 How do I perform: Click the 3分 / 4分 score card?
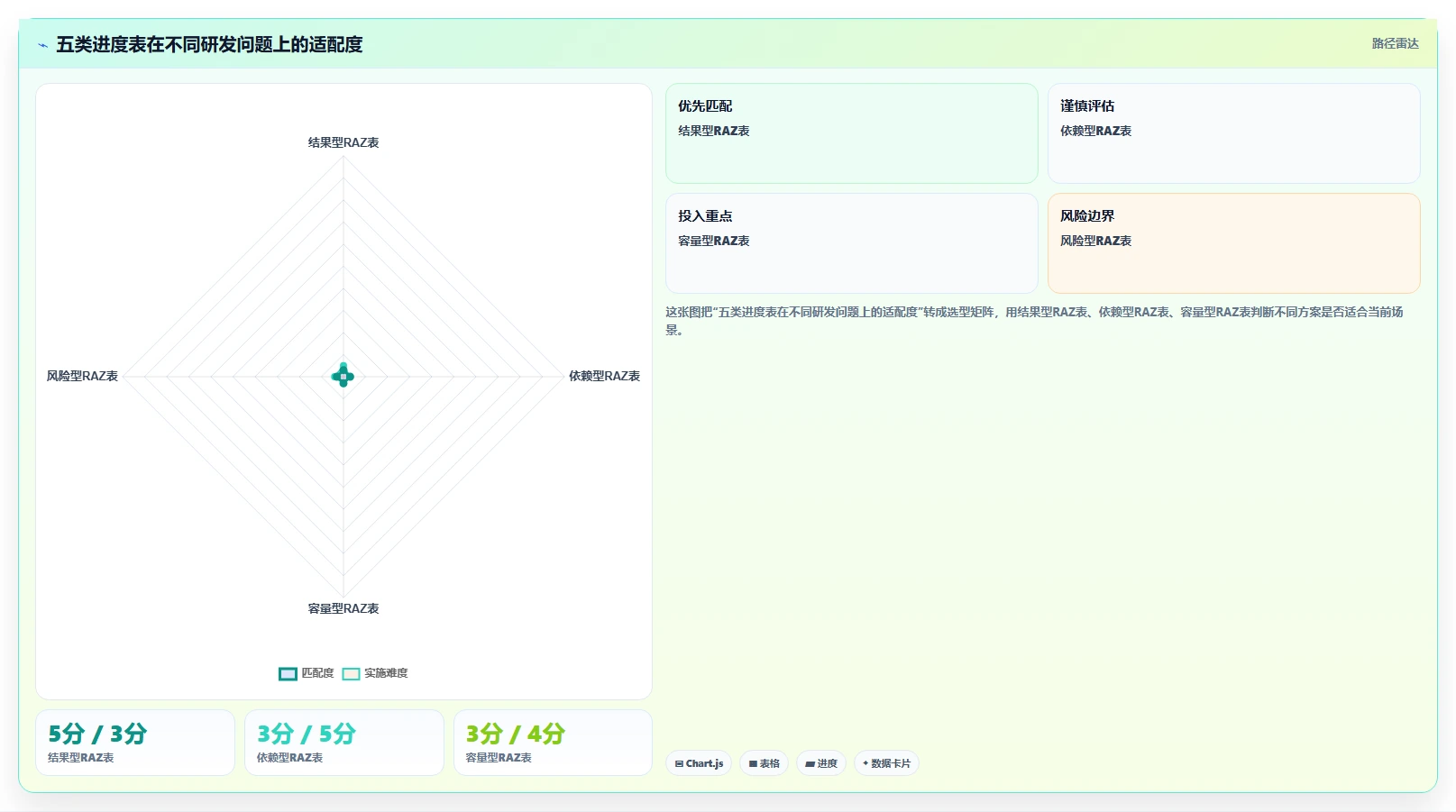(553, 743)
